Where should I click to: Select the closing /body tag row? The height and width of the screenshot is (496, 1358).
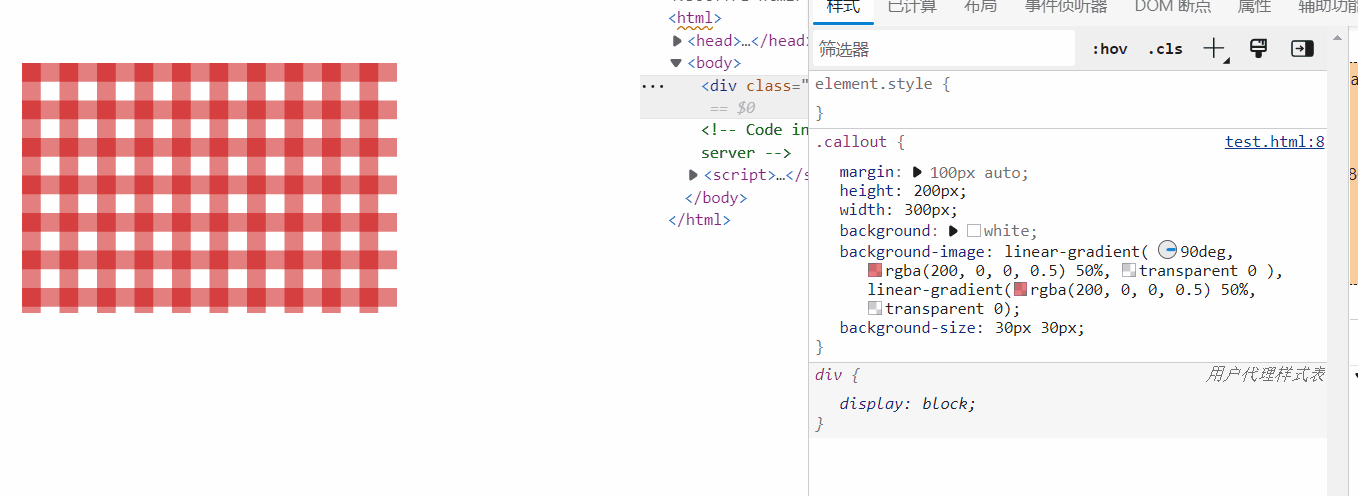(716, 197)
